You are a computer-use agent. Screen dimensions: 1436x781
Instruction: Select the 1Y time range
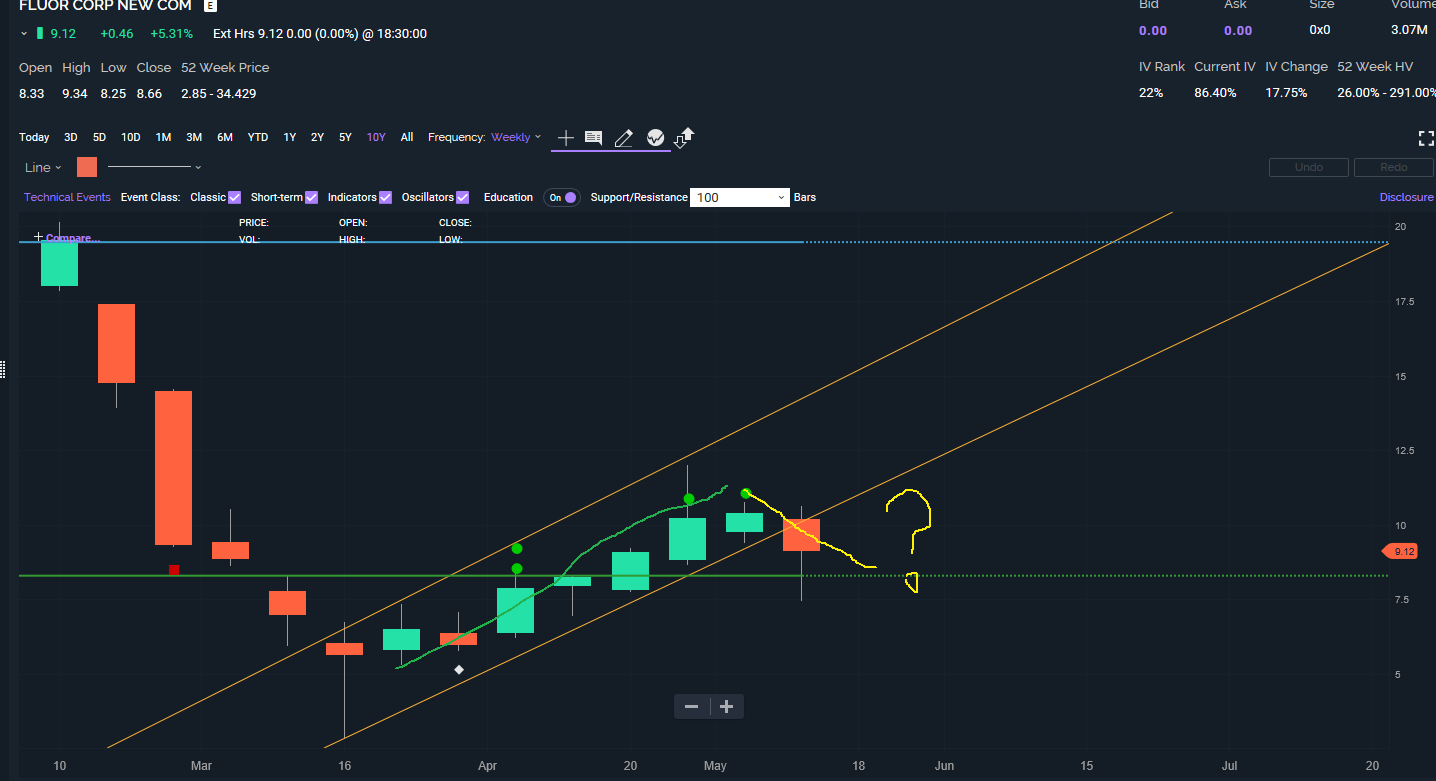[289, 137]
